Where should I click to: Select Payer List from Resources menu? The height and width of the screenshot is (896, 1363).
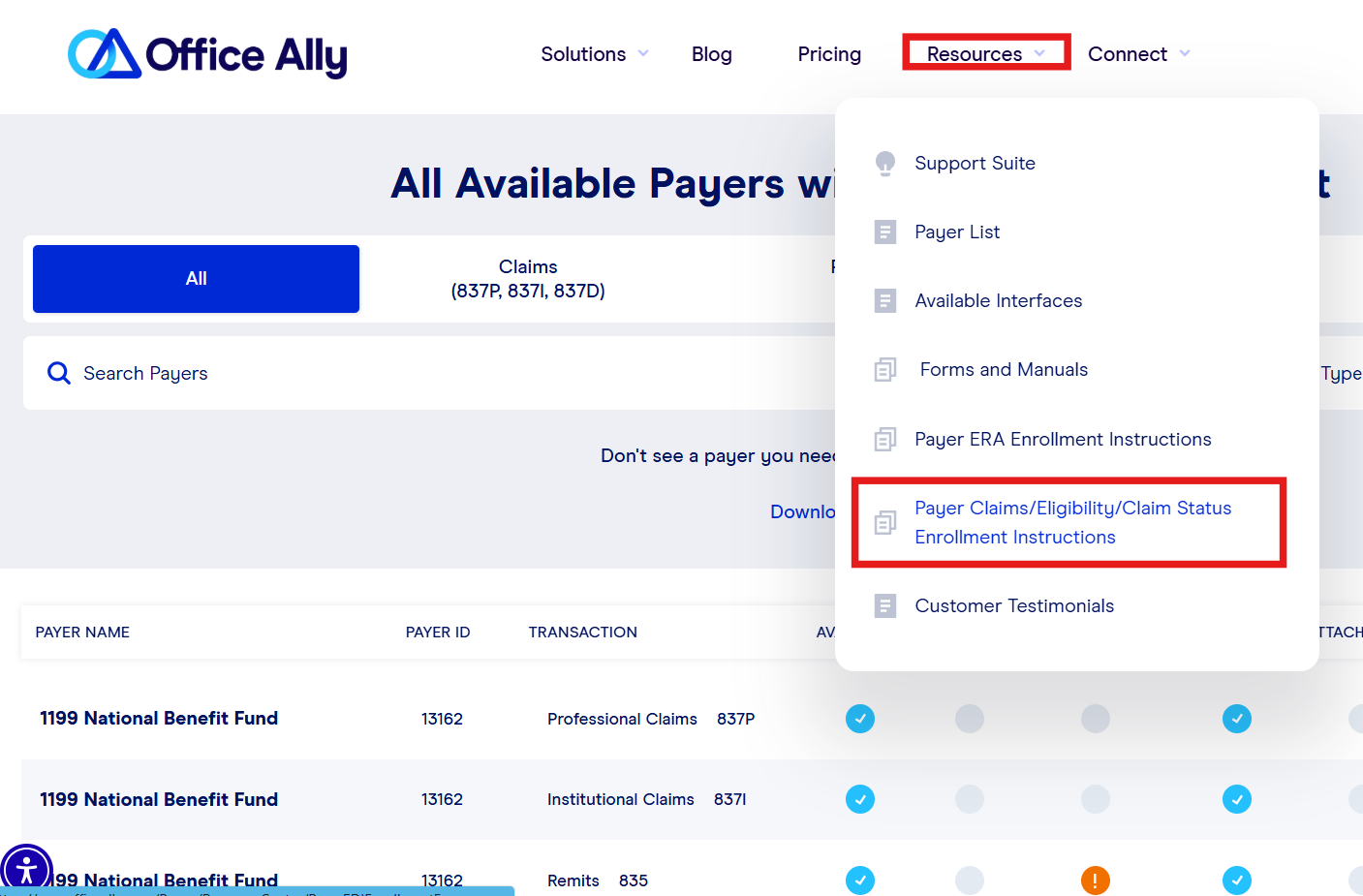(957, 232)
